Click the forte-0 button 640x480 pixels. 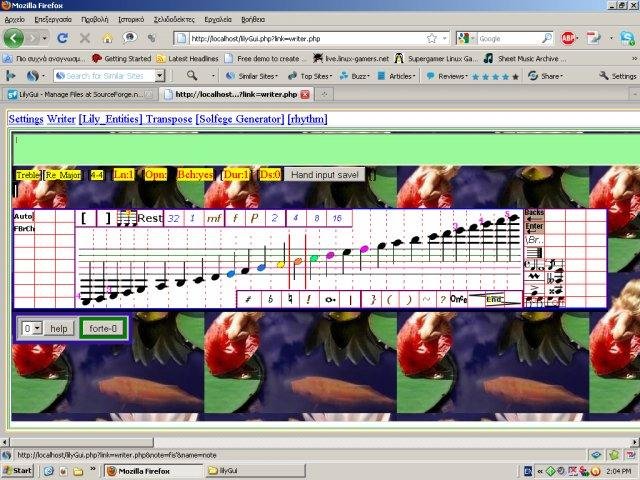coord(103,328)
